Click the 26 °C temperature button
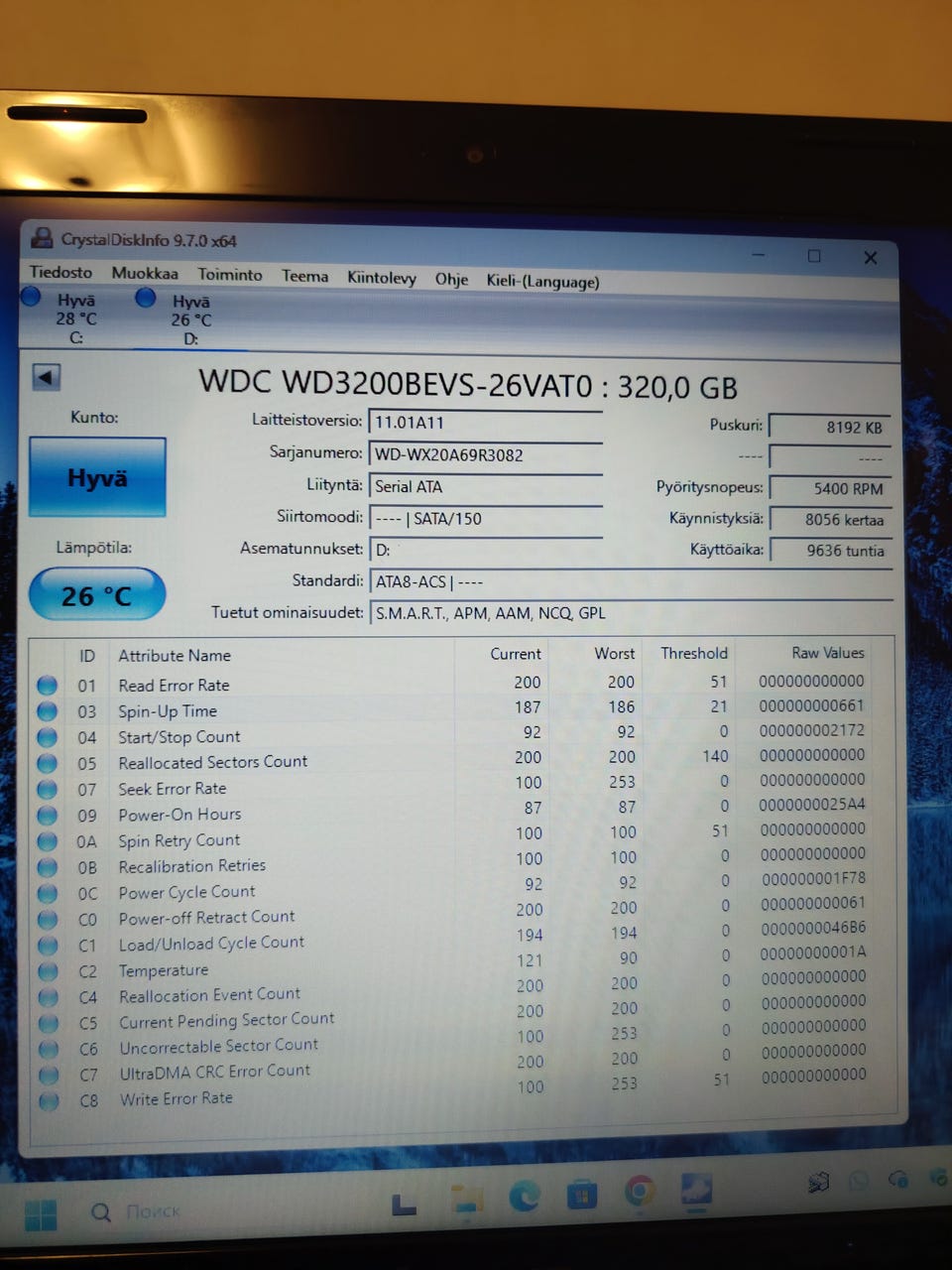 tap(97, 595)
